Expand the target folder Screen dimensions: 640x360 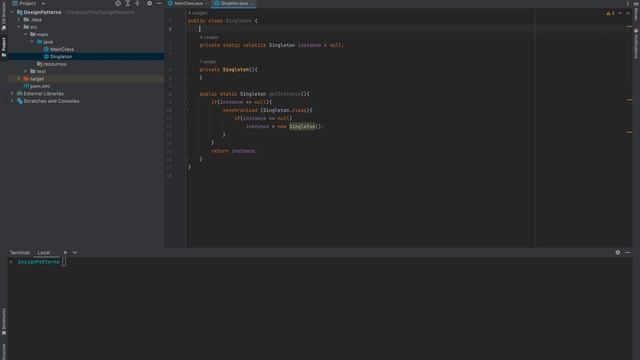coord(19,78)
